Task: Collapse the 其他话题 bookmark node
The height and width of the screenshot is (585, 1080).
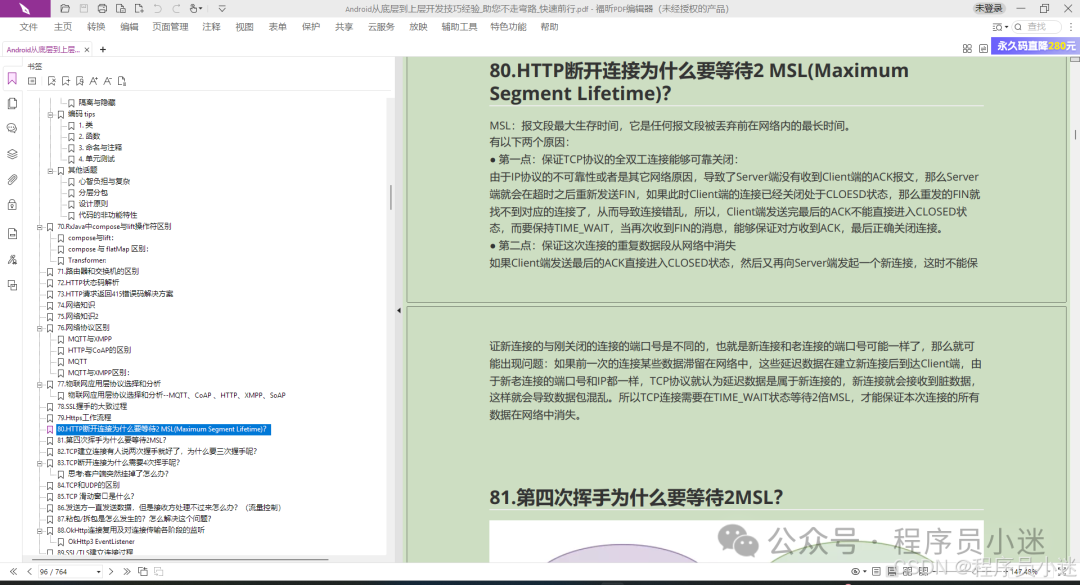Action: point(50,170)
